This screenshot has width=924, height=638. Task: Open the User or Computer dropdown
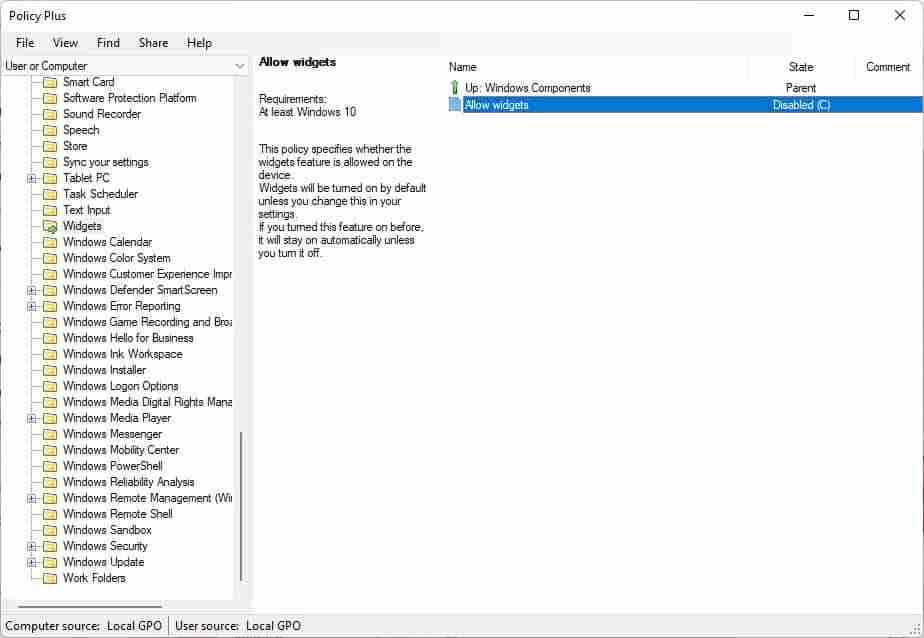pyautogui.click(x=240, y=65)
